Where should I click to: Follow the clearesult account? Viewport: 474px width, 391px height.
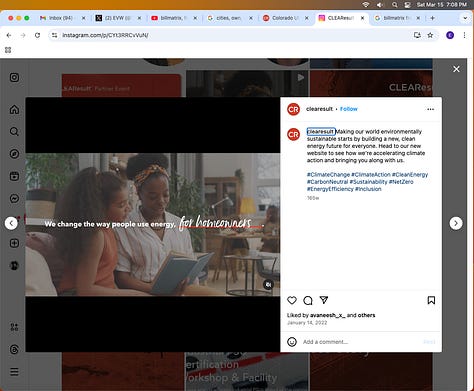point(349,109)
